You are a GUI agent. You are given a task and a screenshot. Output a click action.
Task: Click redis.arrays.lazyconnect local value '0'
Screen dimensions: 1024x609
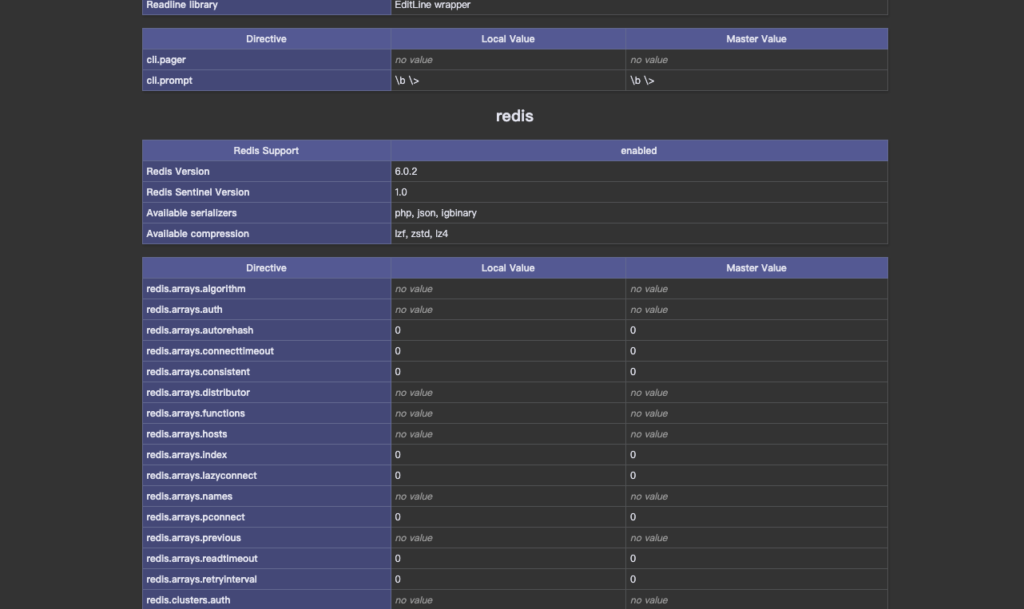[x=398, y=476]
